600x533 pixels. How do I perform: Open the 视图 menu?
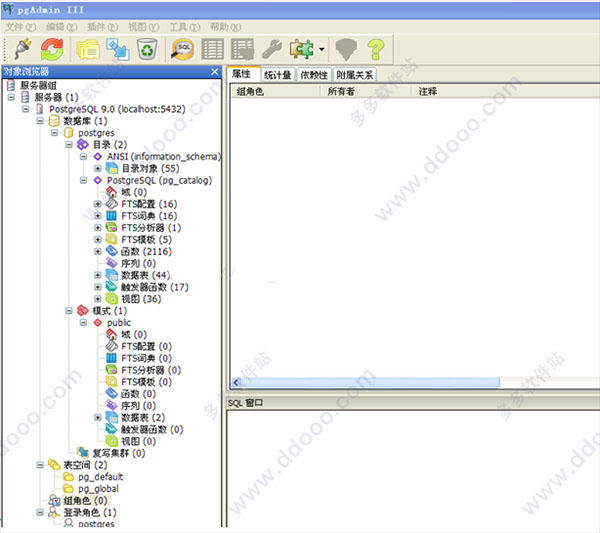[143, 27]
